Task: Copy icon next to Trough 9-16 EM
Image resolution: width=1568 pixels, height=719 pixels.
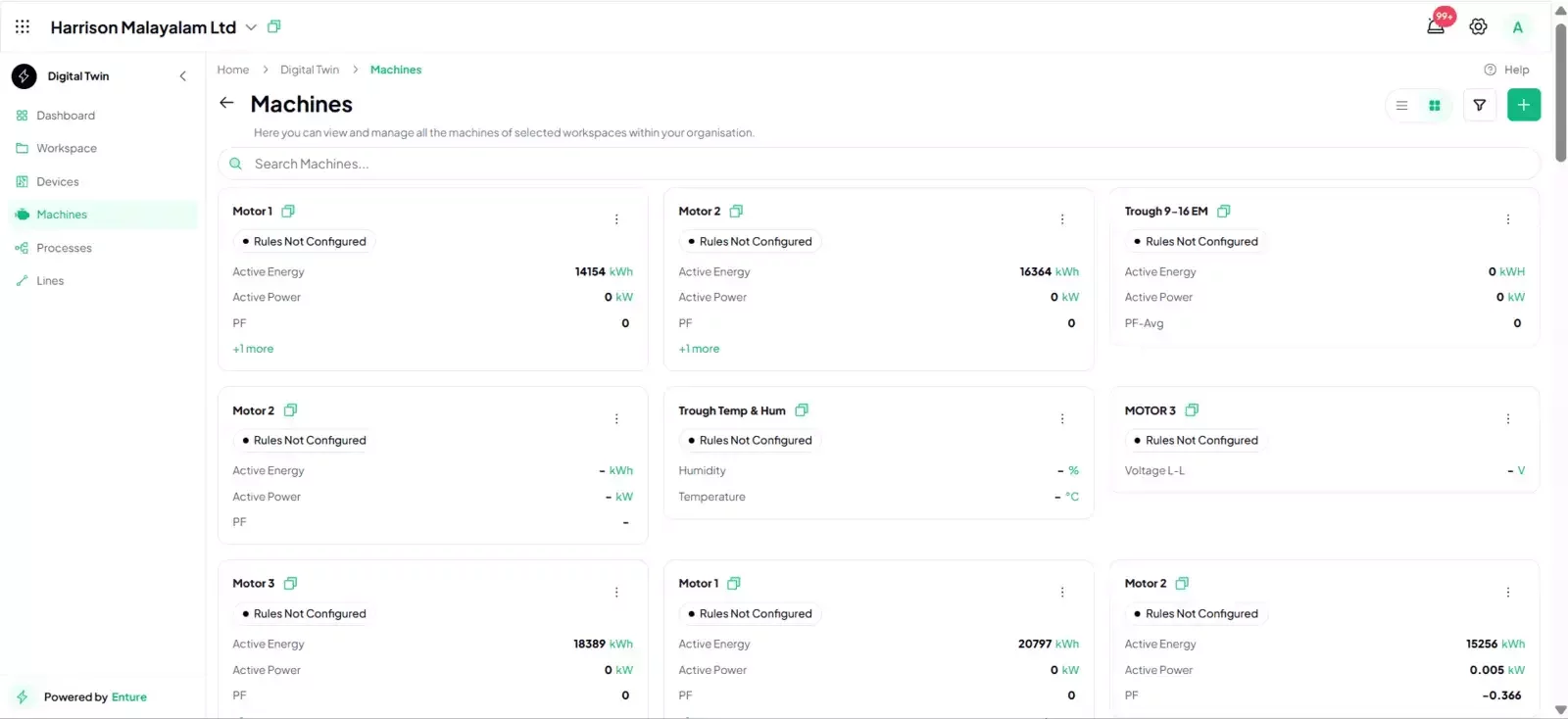Action: (1223, 211)
